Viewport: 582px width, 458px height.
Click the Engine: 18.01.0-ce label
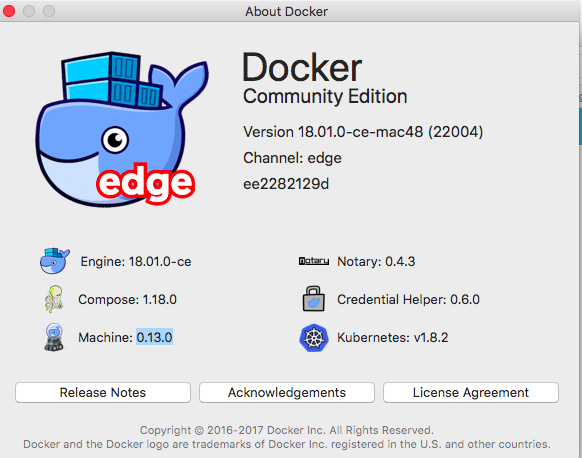[136, 262]
